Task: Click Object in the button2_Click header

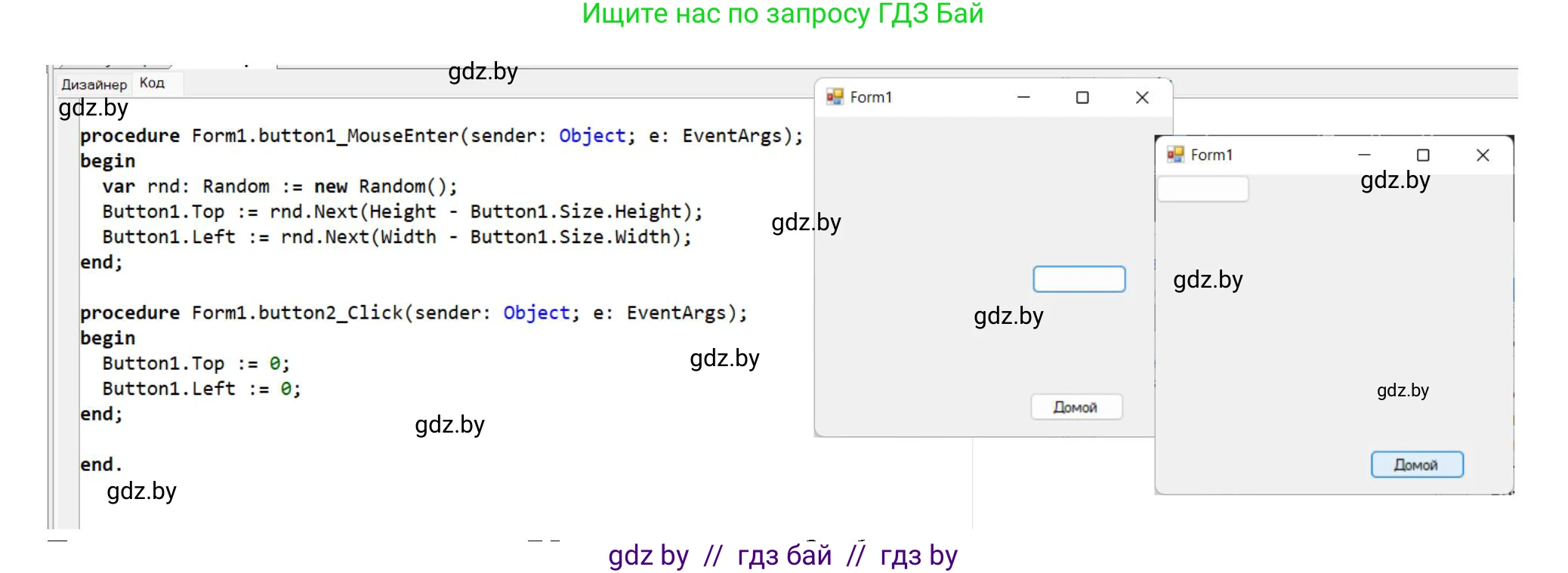Action: point(536,313)
